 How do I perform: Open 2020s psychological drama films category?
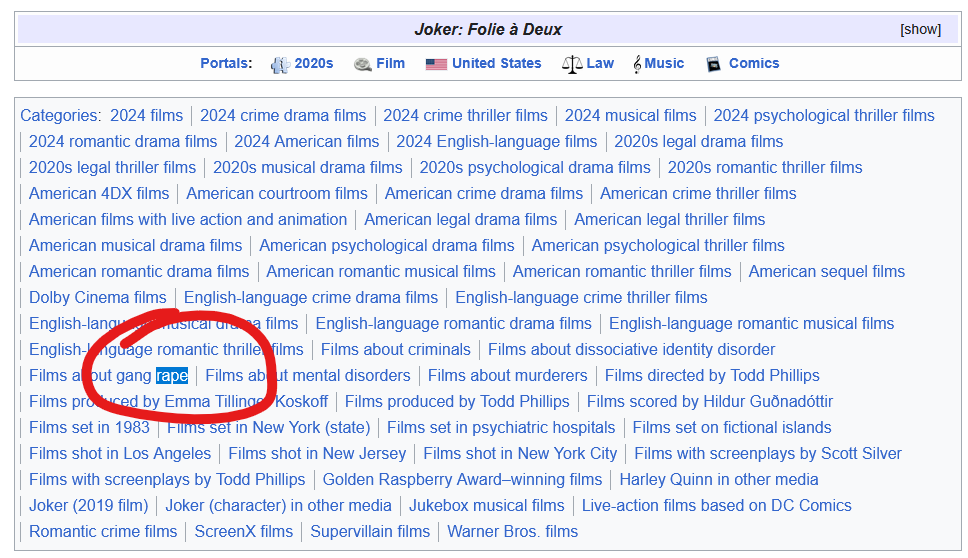click(x=535, y=167)
